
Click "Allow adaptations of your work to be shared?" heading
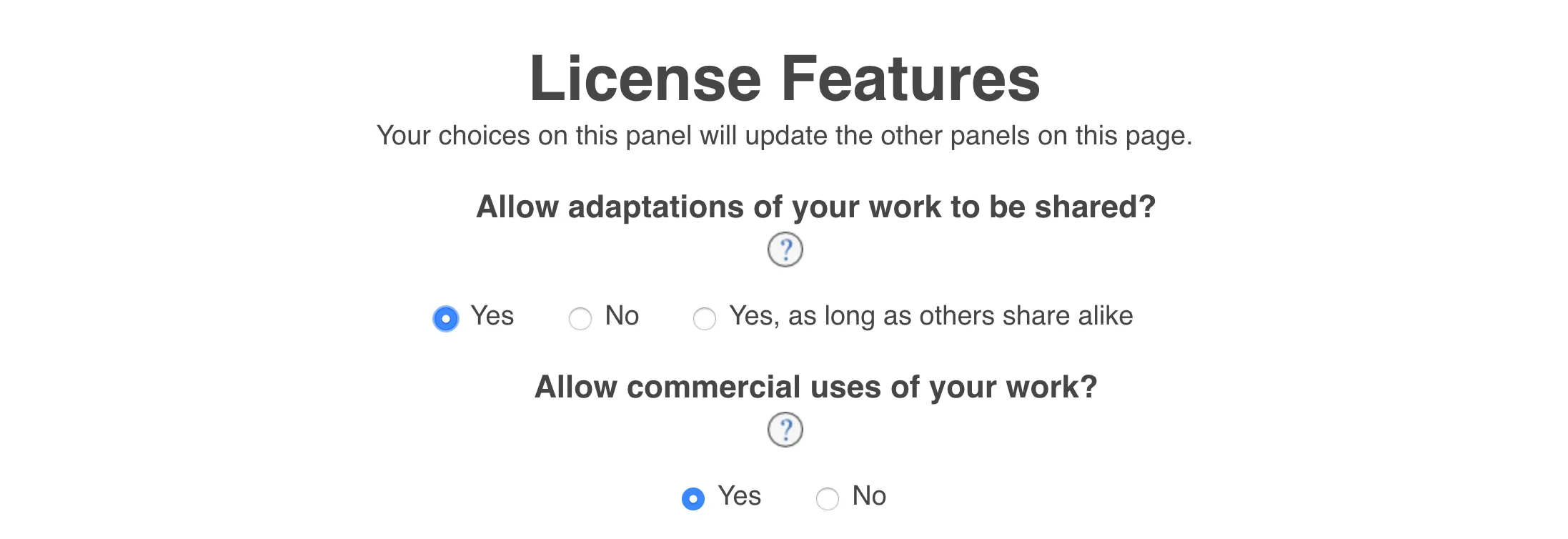[x=784, y=206]
